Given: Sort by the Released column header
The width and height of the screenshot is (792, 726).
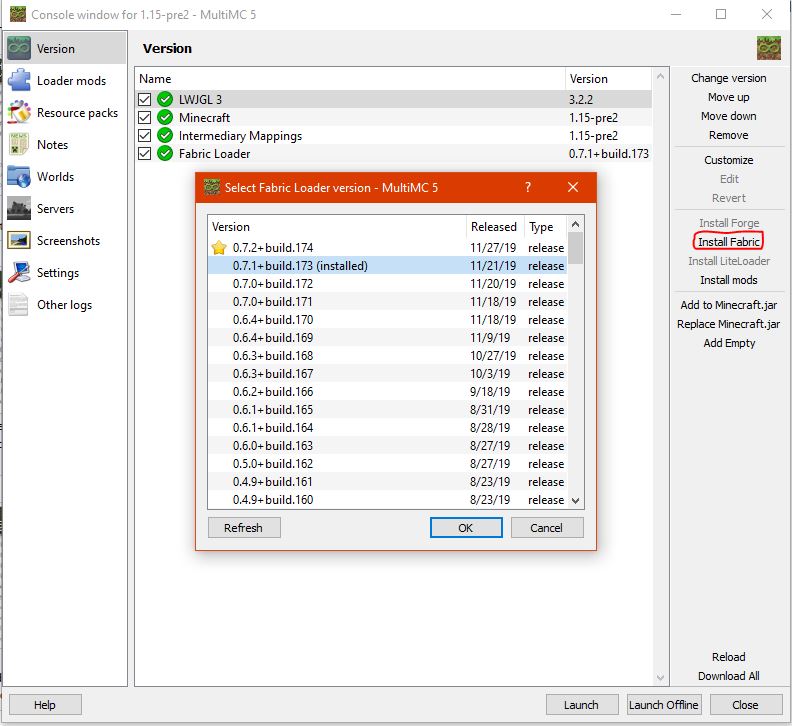Looking at the screenshot, I should click(x=495, y=227).
